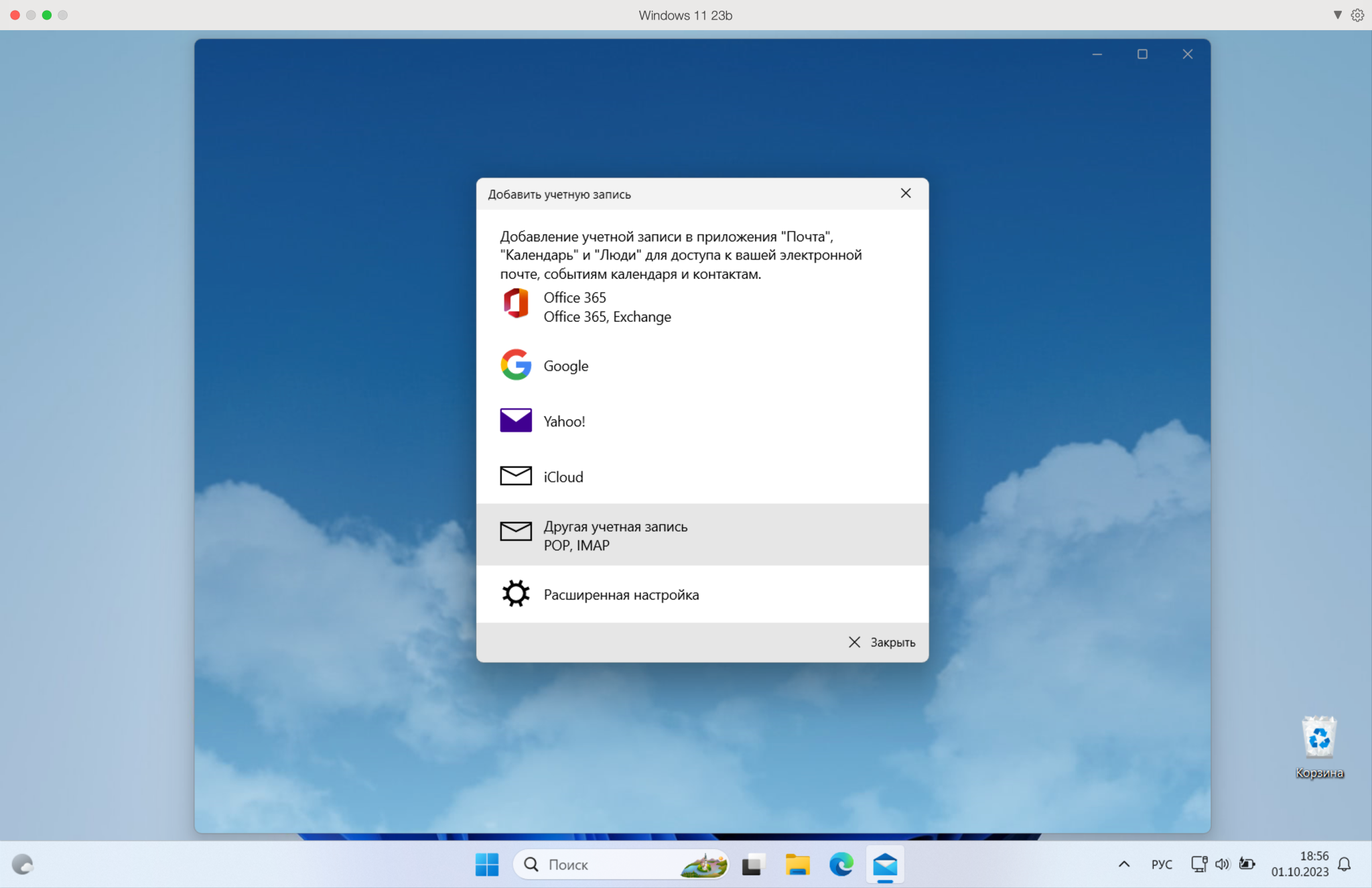Expand hidden system tray icons chevron

1124,865
